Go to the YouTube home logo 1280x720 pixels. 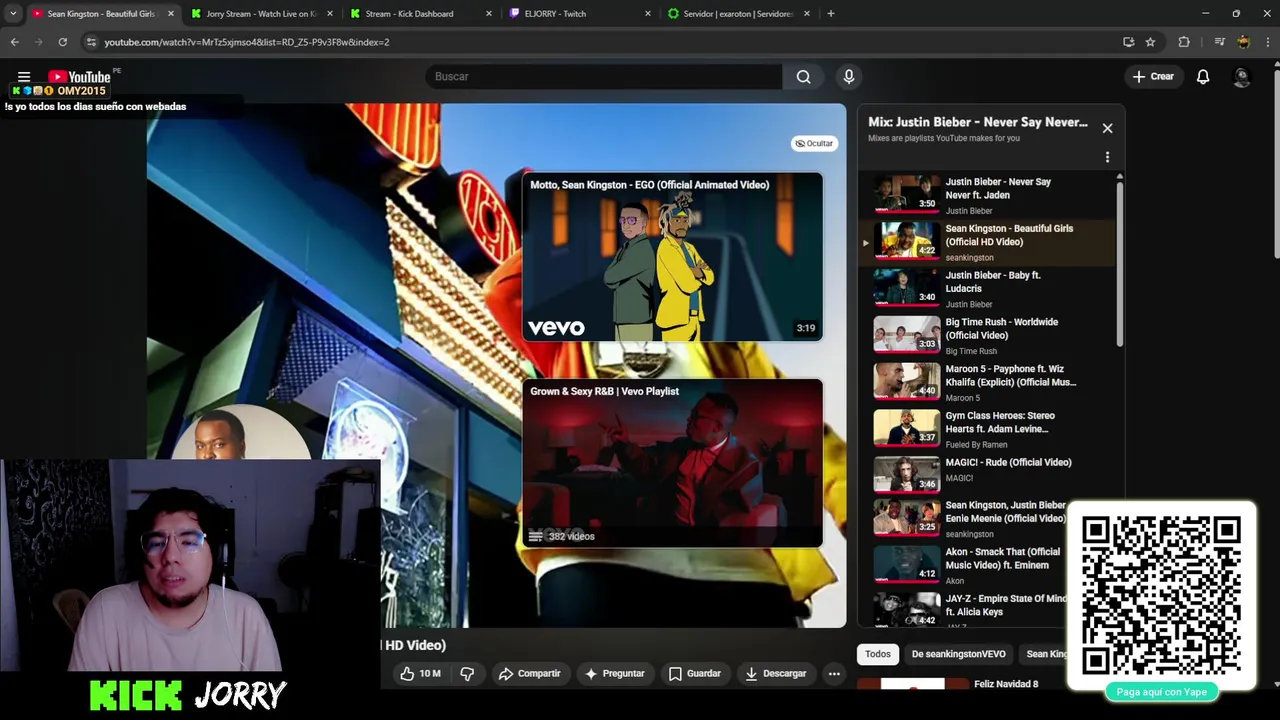pyautogui.click(x=79, y=77)
